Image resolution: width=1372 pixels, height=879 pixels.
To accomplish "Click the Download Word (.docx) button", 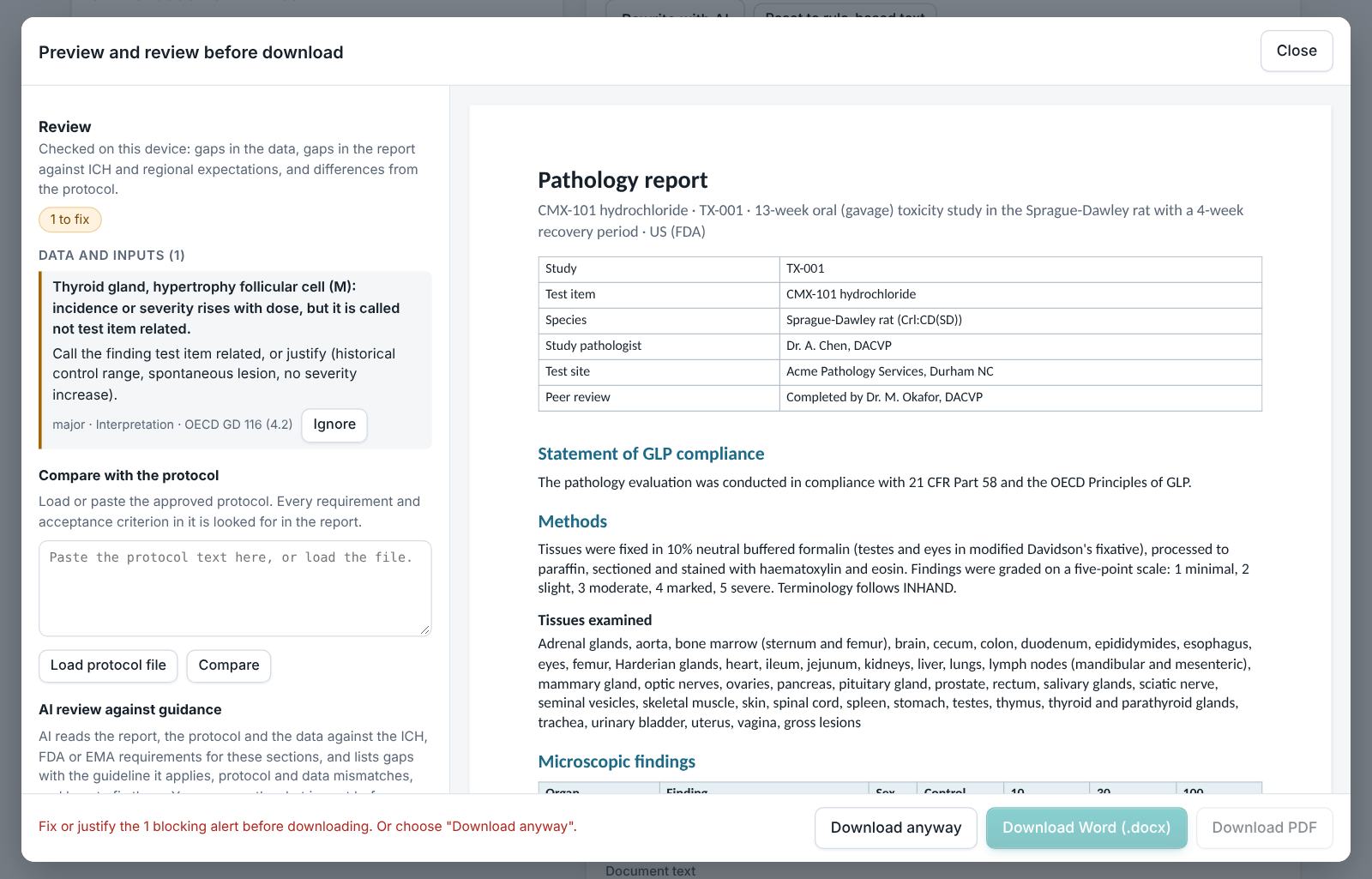I will 1086,828.
